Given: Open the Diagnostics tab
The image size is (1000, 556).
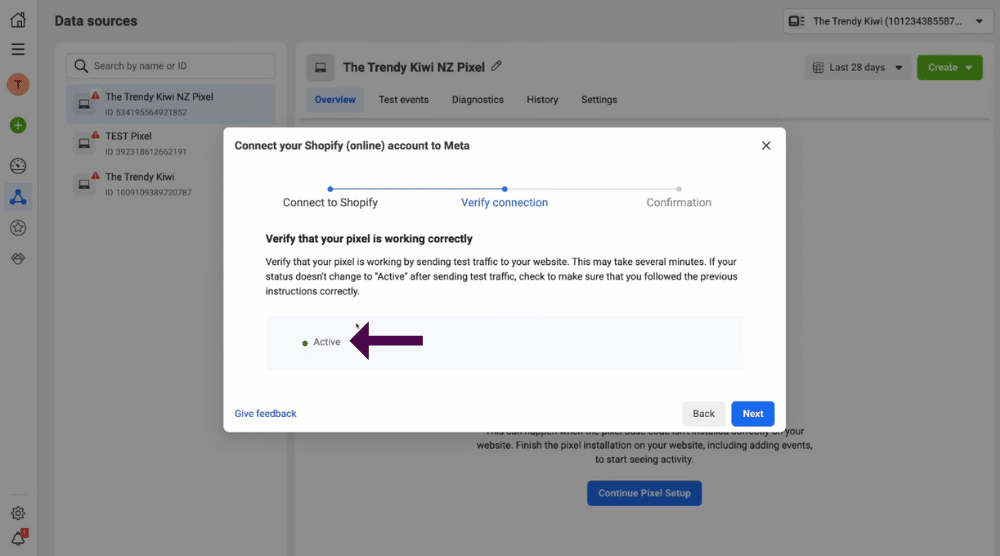Looking at the screenshot, I should (x=478, y=99).
